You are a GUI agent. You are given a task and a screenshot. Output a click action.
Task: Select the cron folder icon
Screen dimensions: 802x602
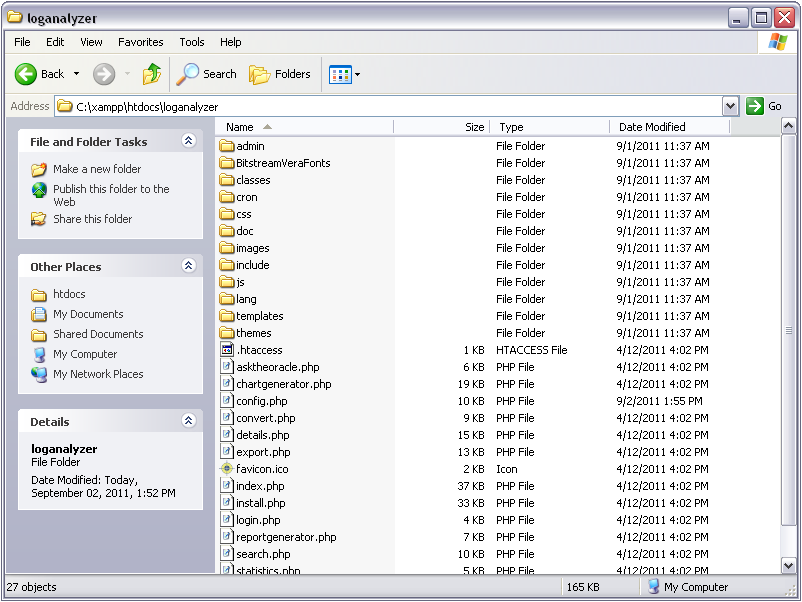(227, 196)
